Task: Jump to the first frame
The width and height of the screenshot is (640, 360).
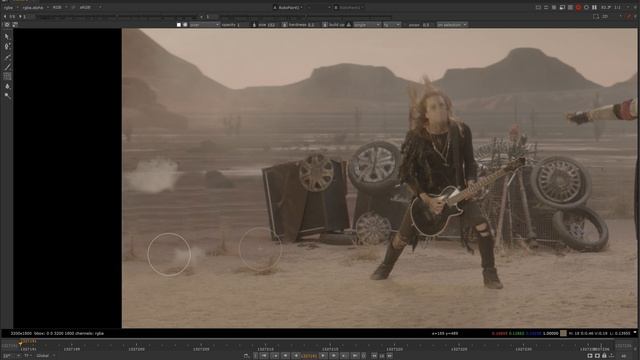Action: (264, 356)
